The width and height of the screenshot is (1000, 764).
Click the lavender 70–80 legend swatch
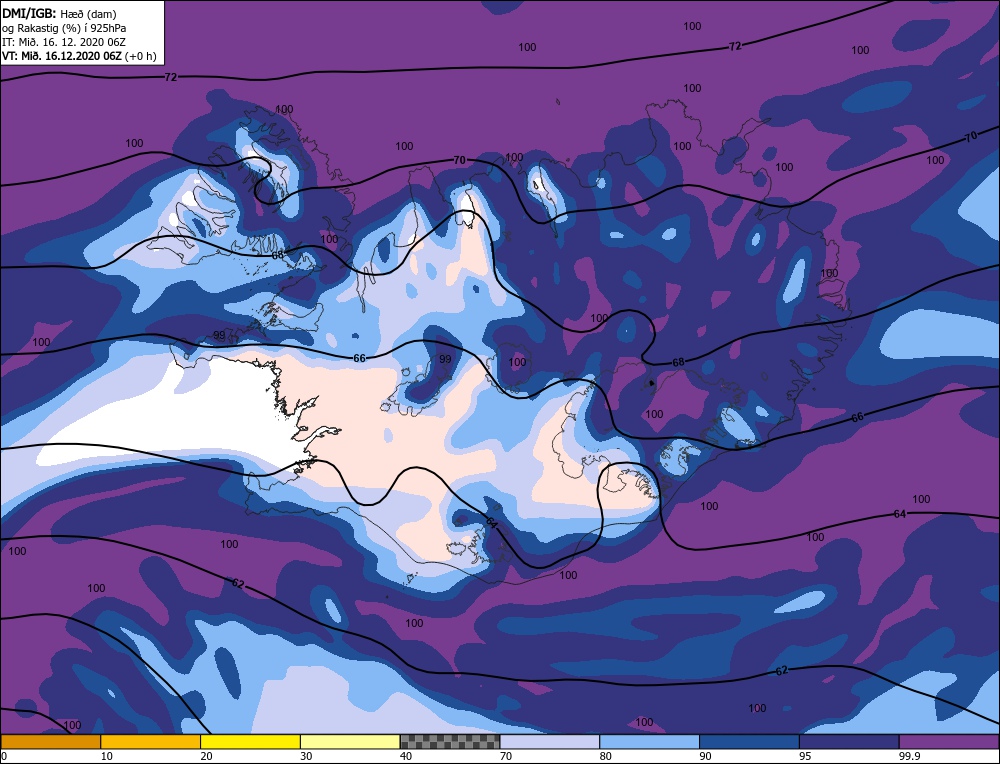pyautogui.click(x=550, y=741)
